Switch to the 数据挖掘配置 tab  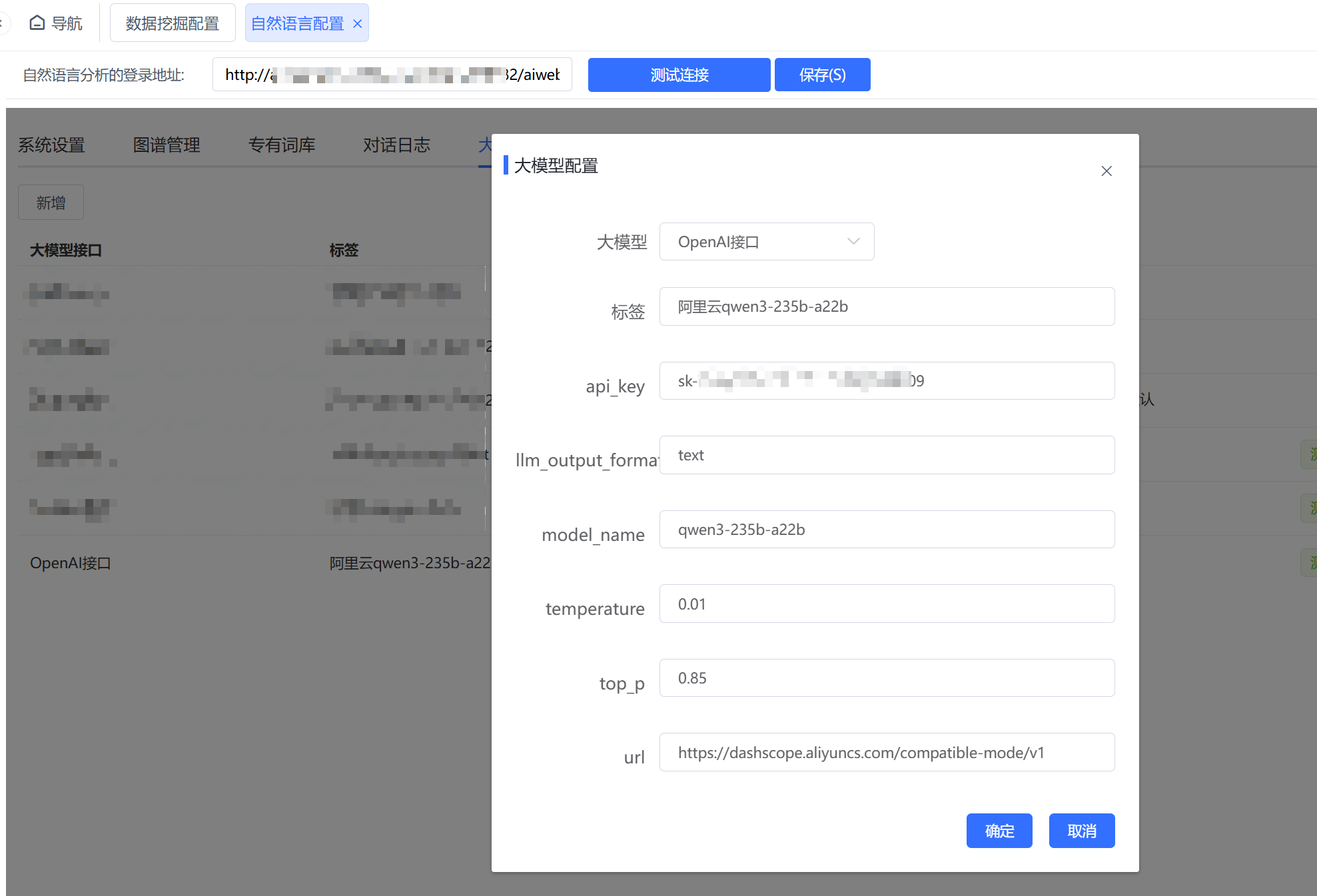click(x=173, y=23)
